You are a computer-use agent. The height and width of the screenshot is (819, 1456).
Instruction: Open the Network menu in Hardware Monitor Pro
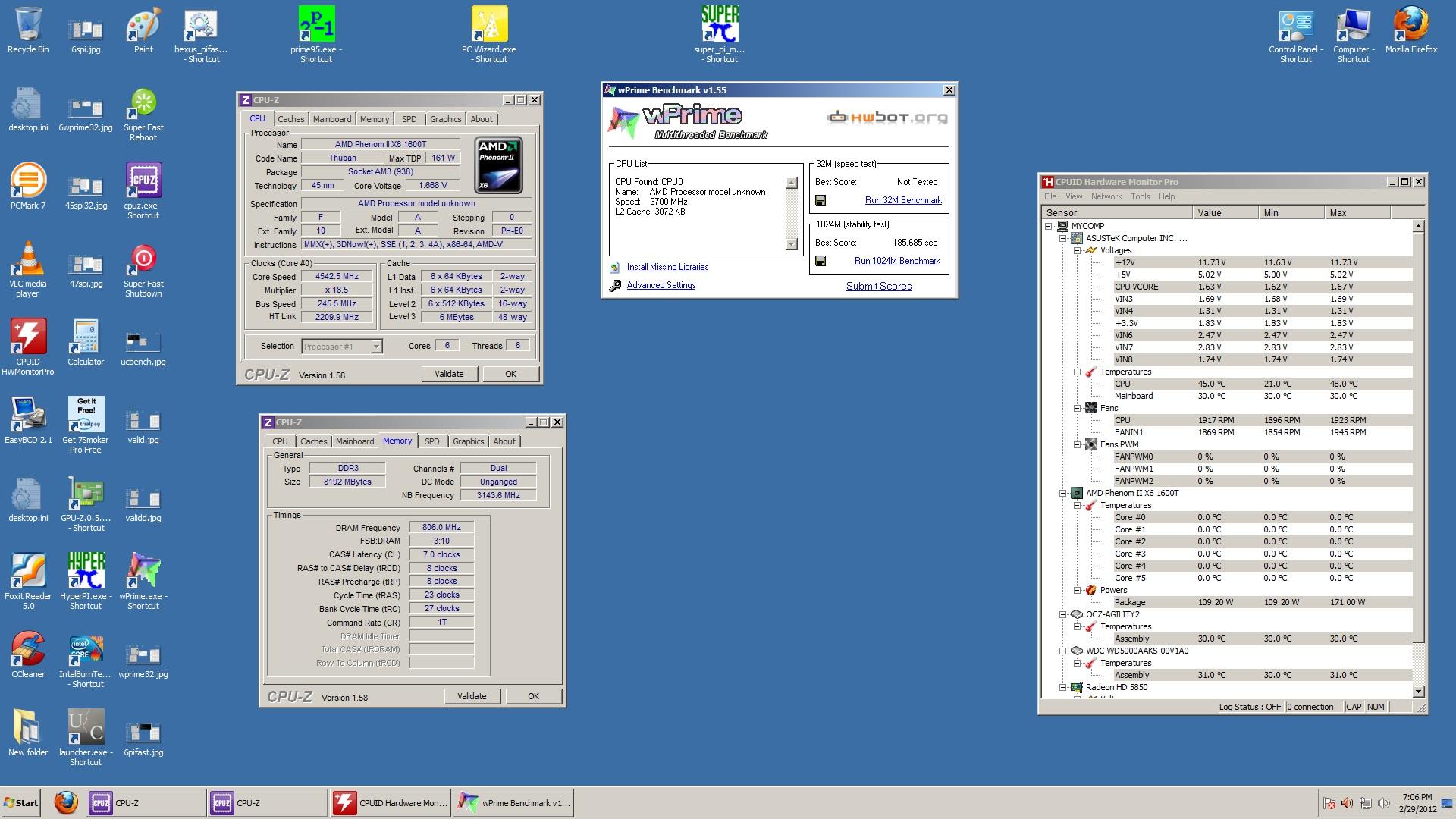tap(1106, 196)
